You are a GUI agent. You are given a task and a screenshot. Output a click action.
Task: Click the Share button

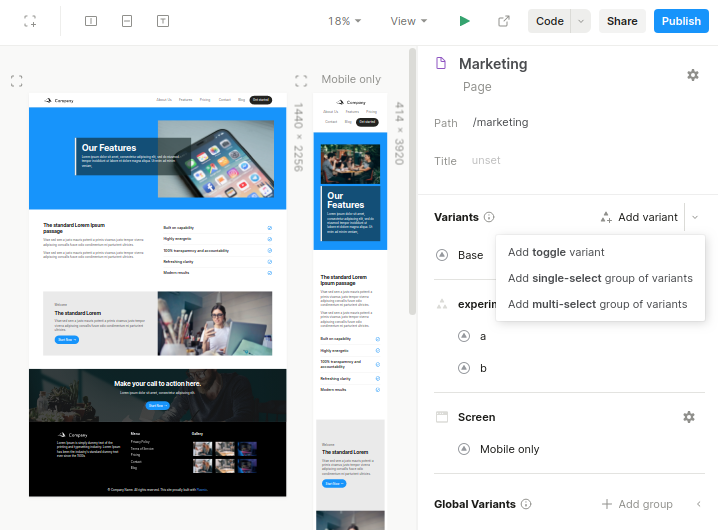pos(622,21)
